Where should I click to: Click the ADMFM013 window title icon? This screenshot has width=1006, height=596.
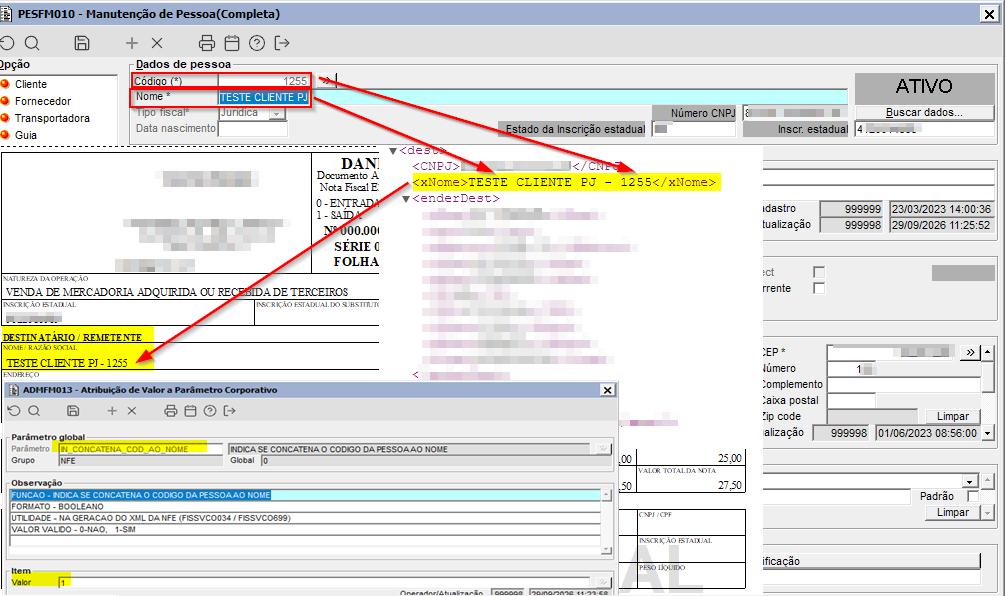point(13,390)
